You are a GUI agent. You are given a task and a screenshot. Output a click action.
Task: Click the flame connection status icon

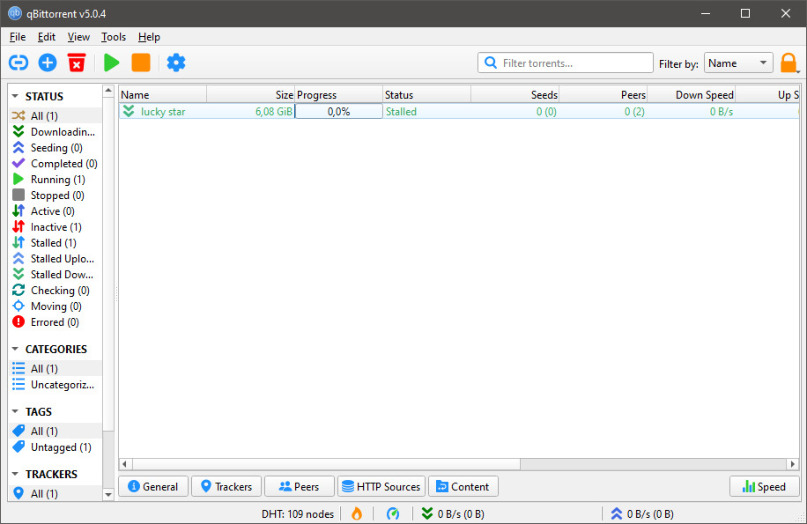click(x=356, y=513)
